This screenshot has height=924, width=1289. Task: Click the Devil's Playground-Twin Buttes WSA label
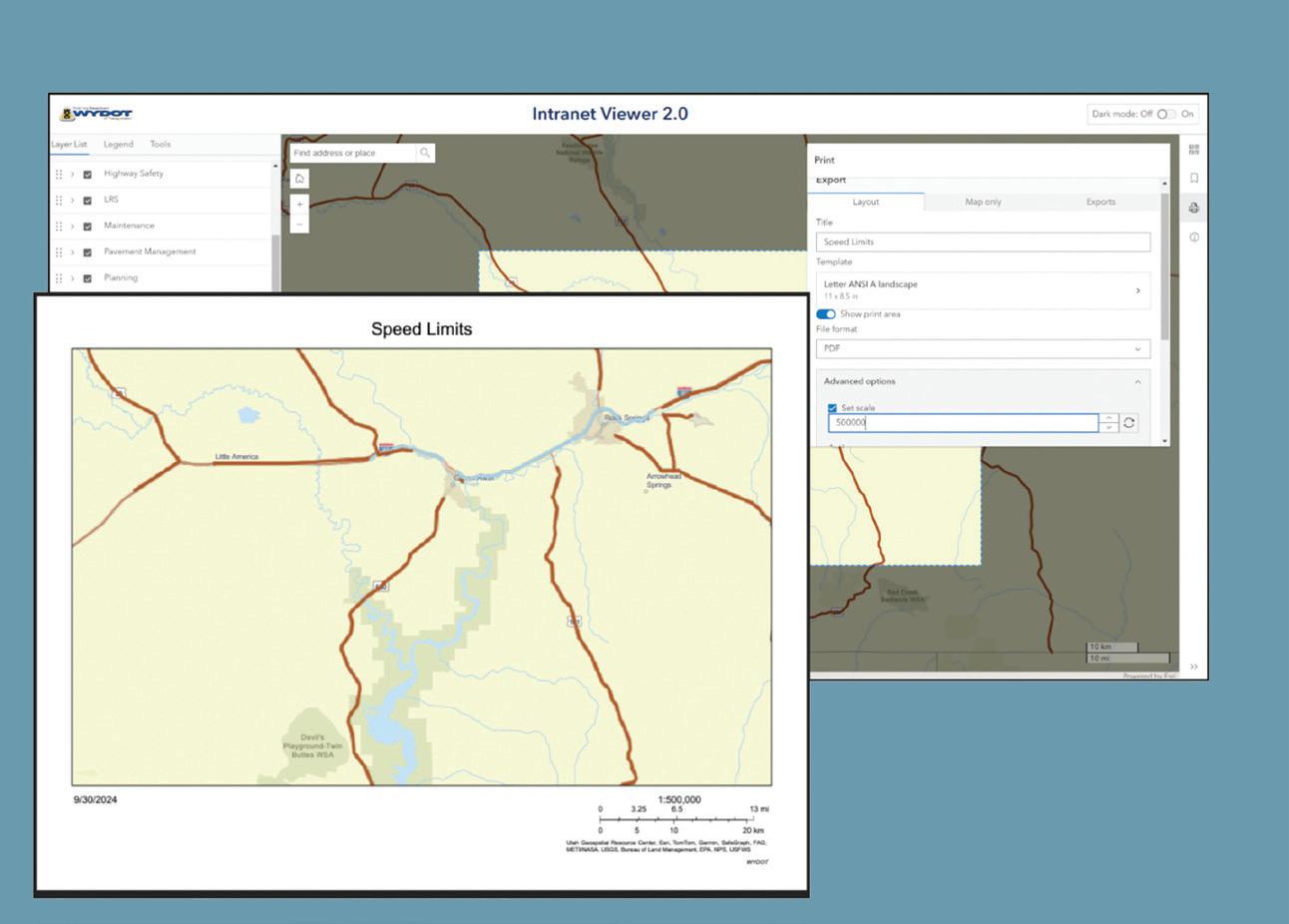pyautogui.click(x=312, y=746)
